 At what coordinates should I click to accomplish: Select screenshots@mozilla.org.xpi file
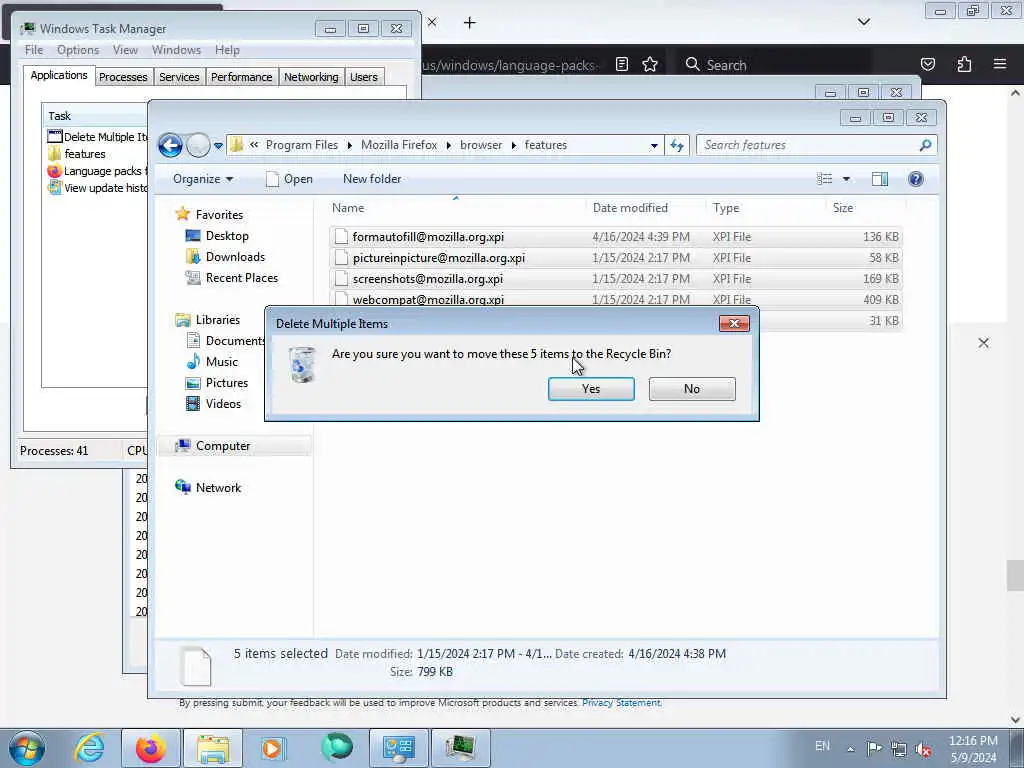(616, 279)
